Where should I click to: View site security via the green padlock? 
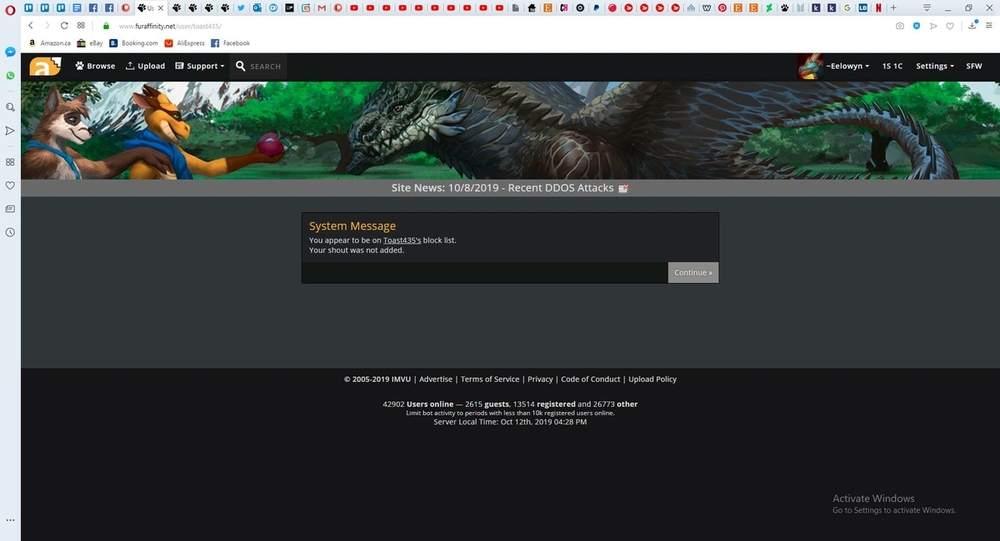point(106,26)
